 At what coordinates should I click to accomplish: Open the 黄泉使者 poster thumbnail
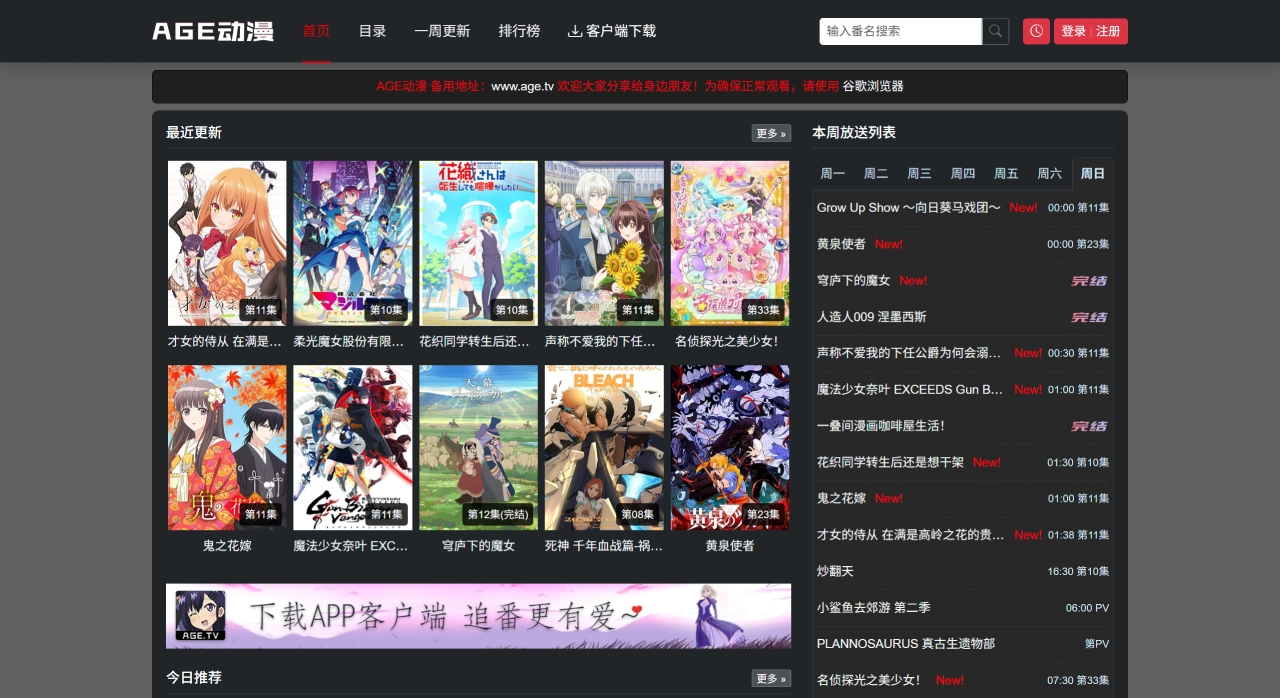point(730,447)
